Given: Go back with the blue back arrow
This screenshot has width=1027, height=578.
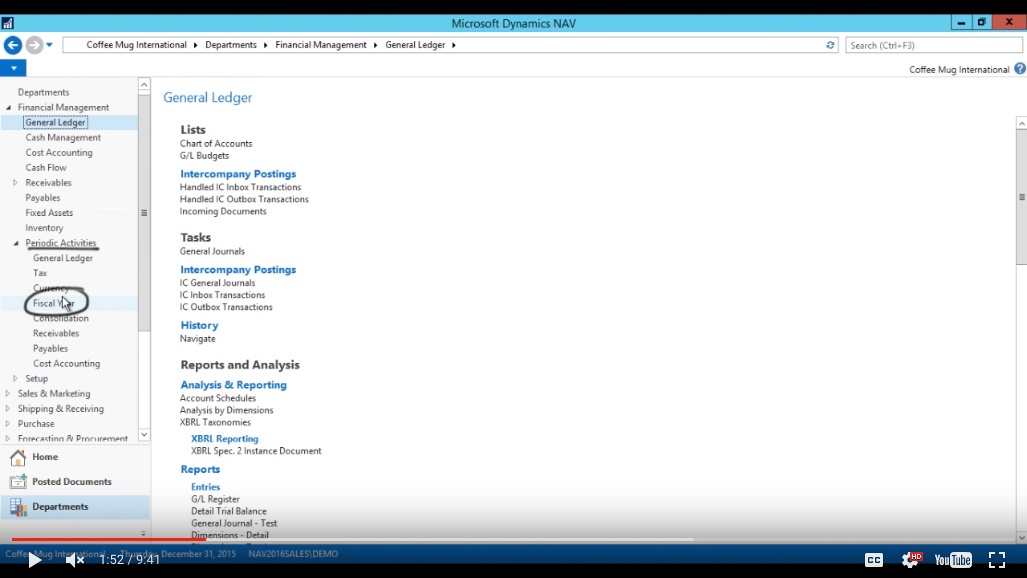Looking at the screenshot, I should point(12,45).
